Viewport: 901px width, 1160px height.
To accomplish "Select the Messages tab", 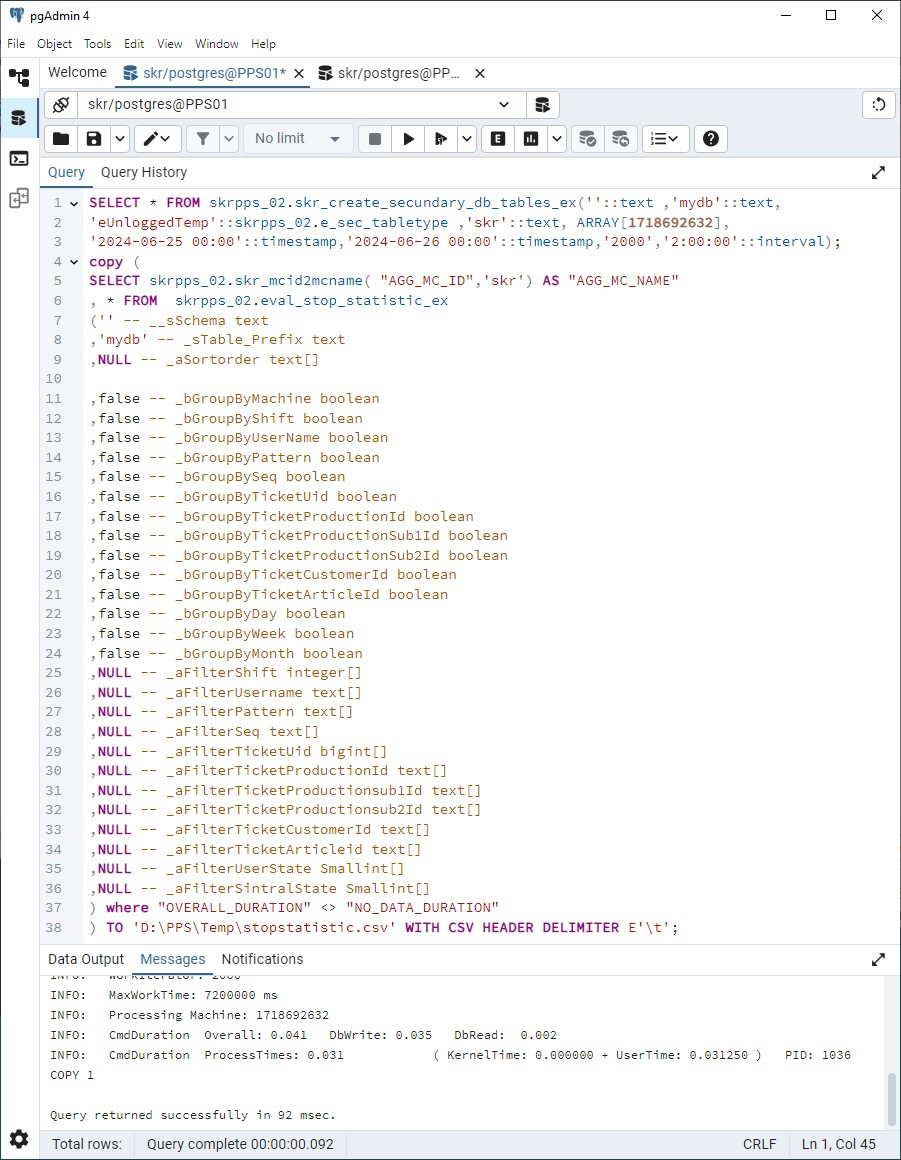I will coord(173,960).
